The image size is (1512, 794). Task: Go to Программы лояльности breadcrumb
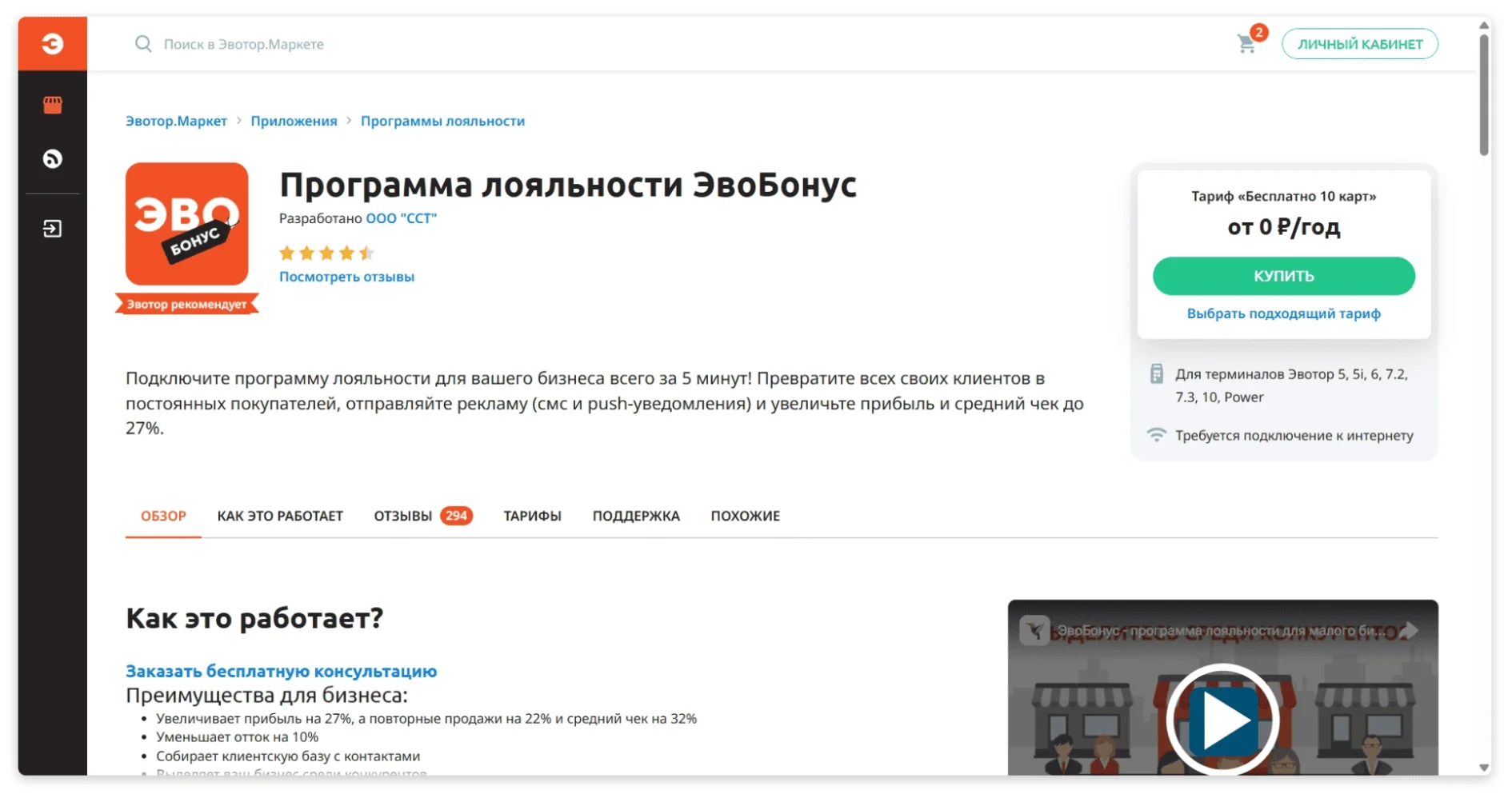pyautogui.click(x=442, y=121)
